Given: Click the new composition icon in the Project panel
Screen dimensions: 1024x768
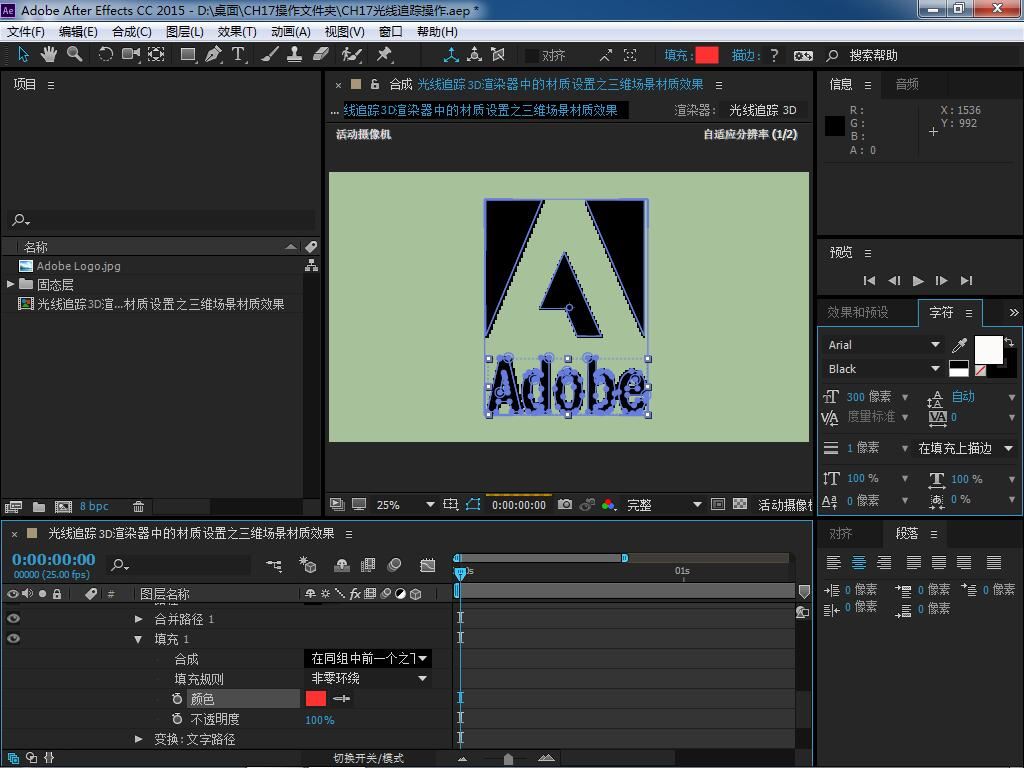Looking at the screenshot, I should pos(63,507).
